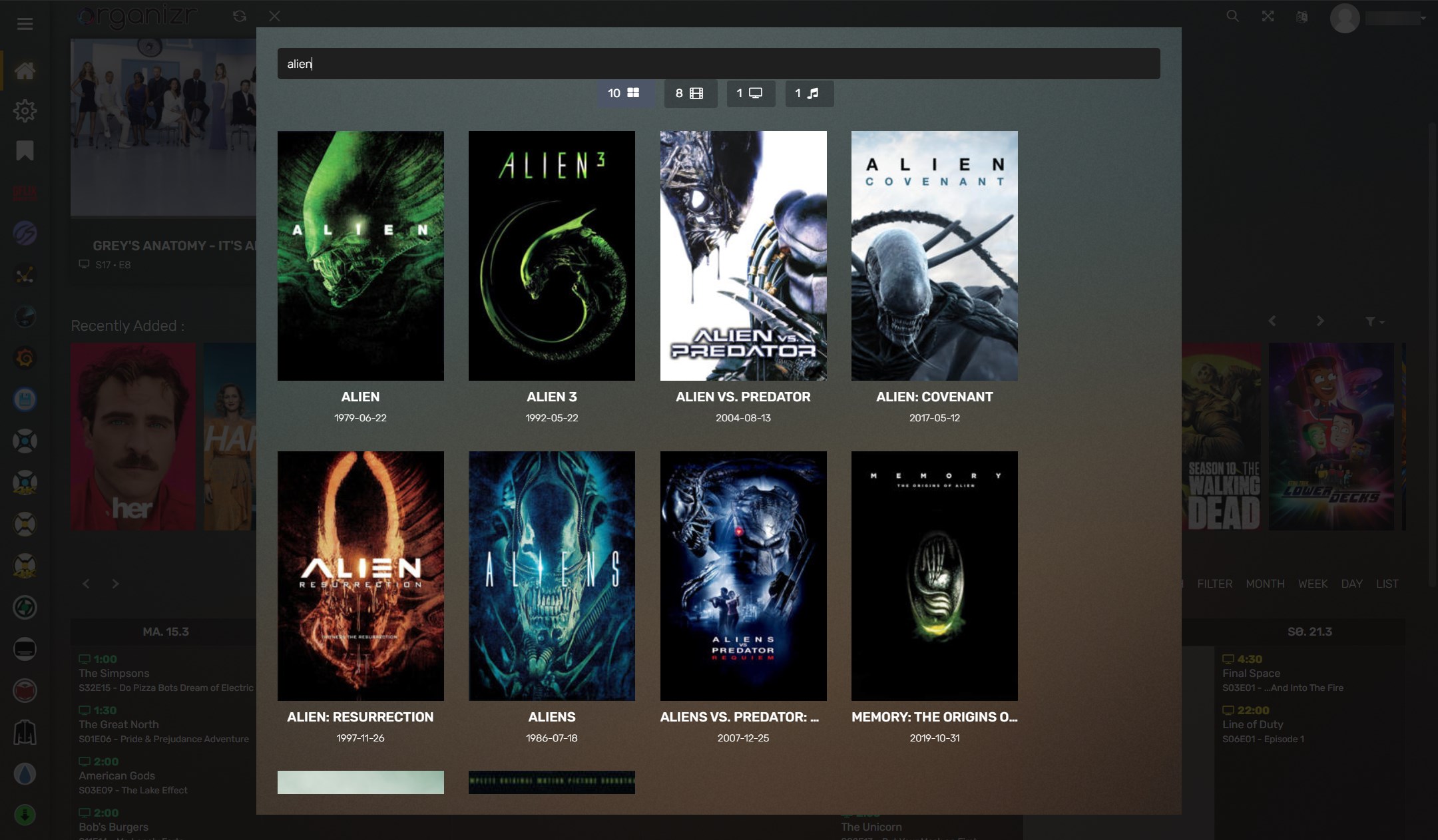Viewport: 1438px width, 840px height.
Task: Filter results to 1 music item
Action: [808, 93]
